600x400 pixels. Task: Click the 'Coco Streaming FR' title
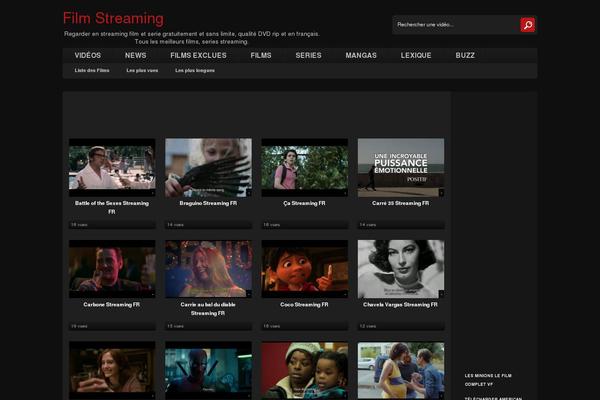coord(304,305)
